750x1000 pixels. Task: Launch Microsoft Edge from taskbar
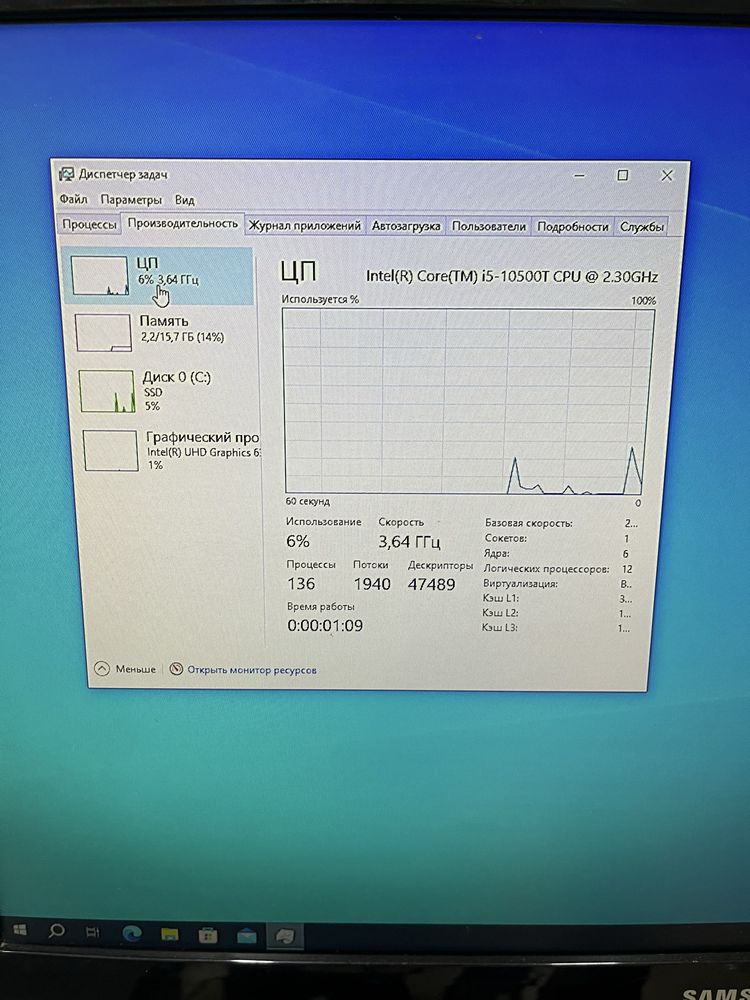click(x=131, y=934)
